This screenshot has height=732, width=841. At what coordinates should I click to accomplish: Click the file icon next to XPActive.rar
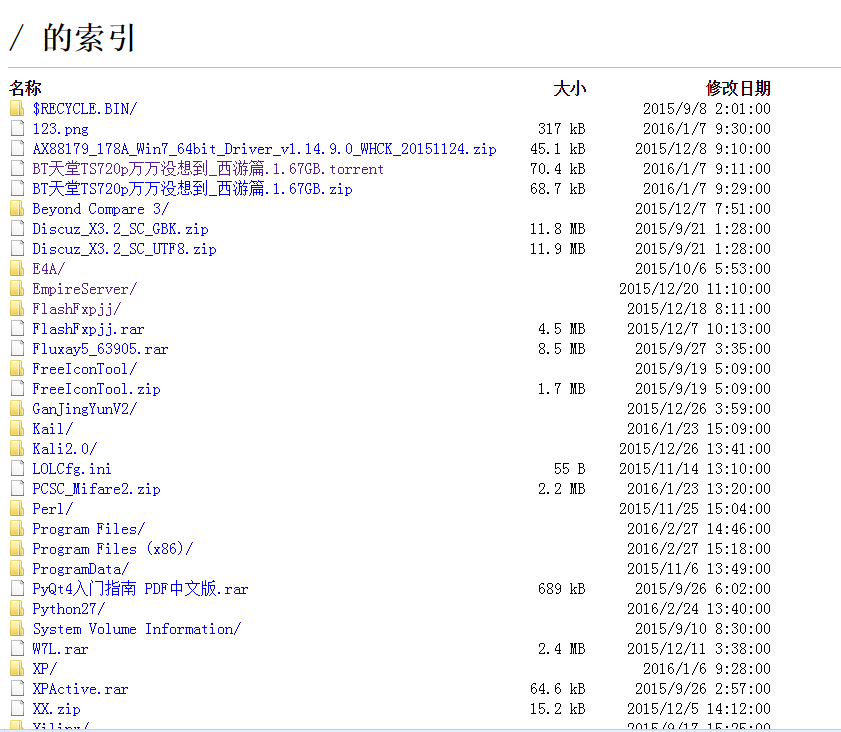(17, 688)
